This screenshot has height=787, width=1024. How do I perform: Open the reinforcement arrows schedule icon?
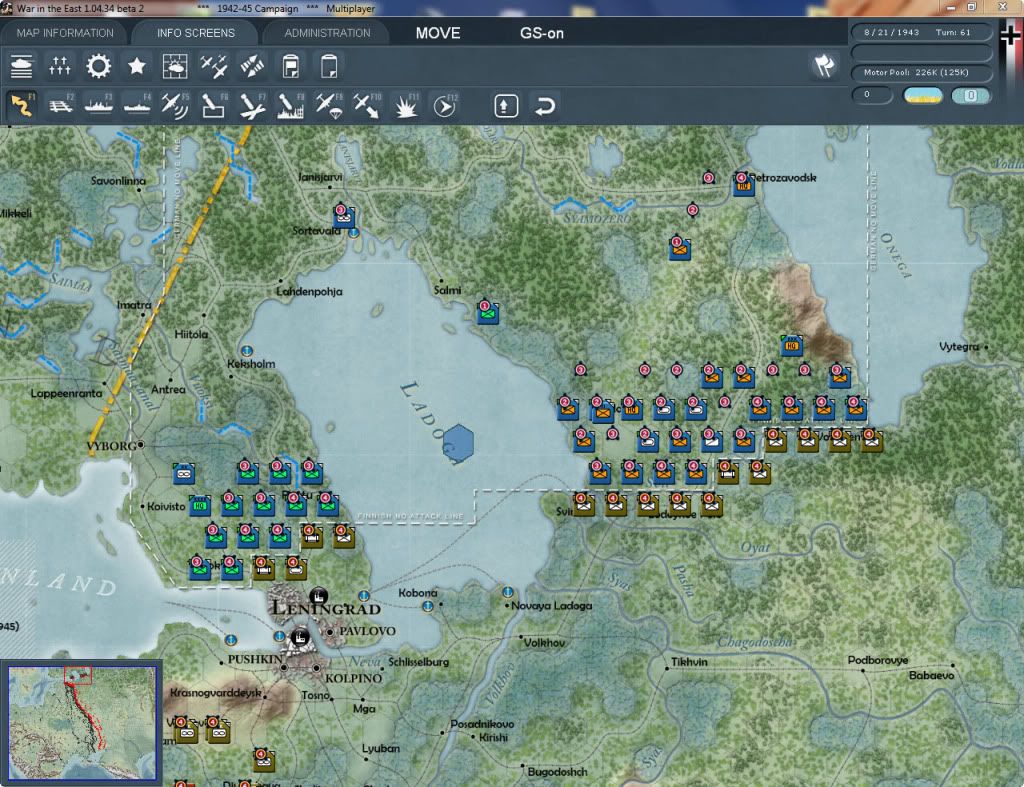point(252,66)
